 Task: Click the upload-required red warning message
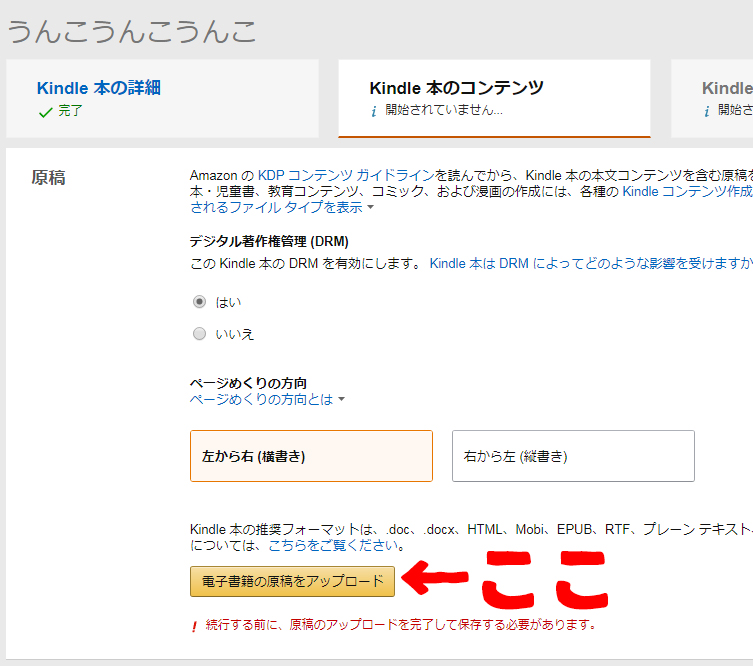click(x=401, y=625)
